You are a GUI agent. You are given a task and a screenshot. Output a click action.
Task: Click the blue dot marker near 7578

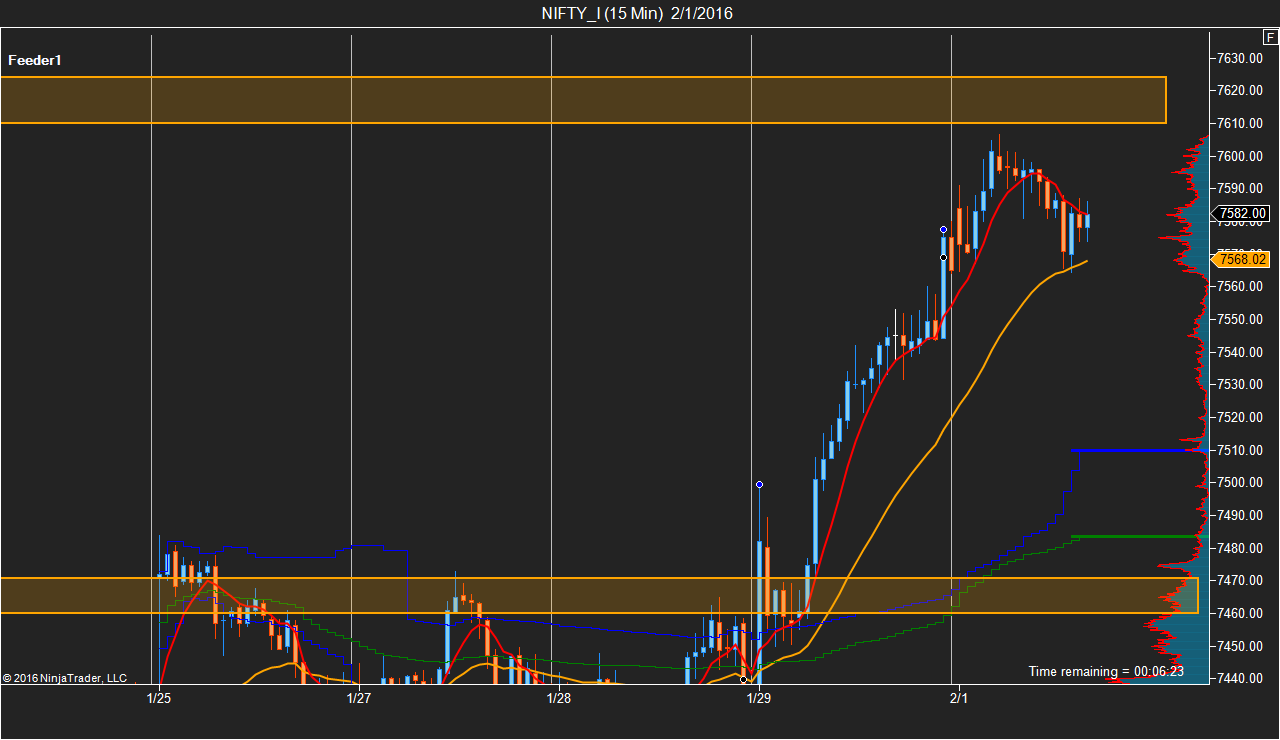(943, 230)
